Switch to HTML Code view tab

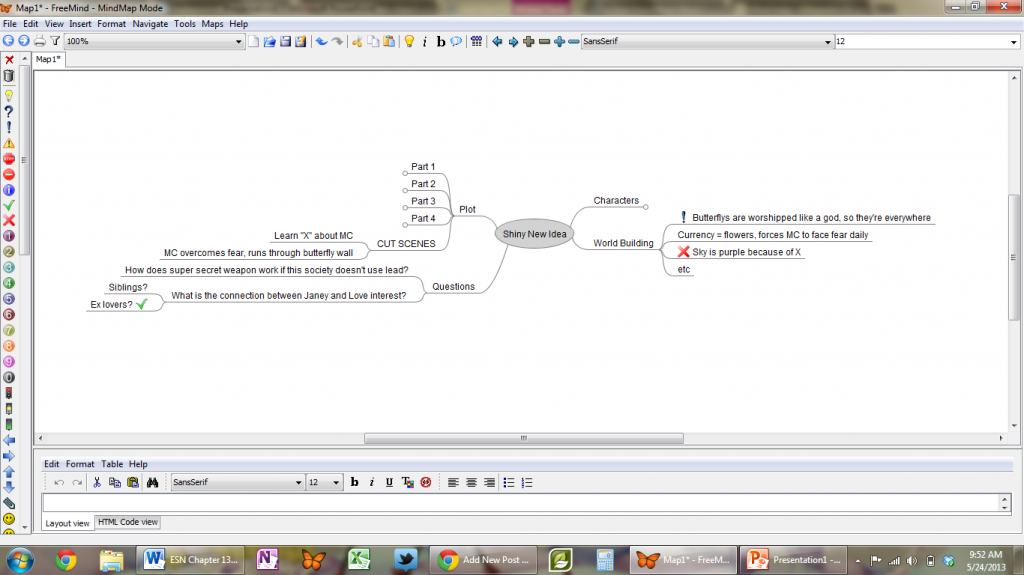tap(127, 522)
